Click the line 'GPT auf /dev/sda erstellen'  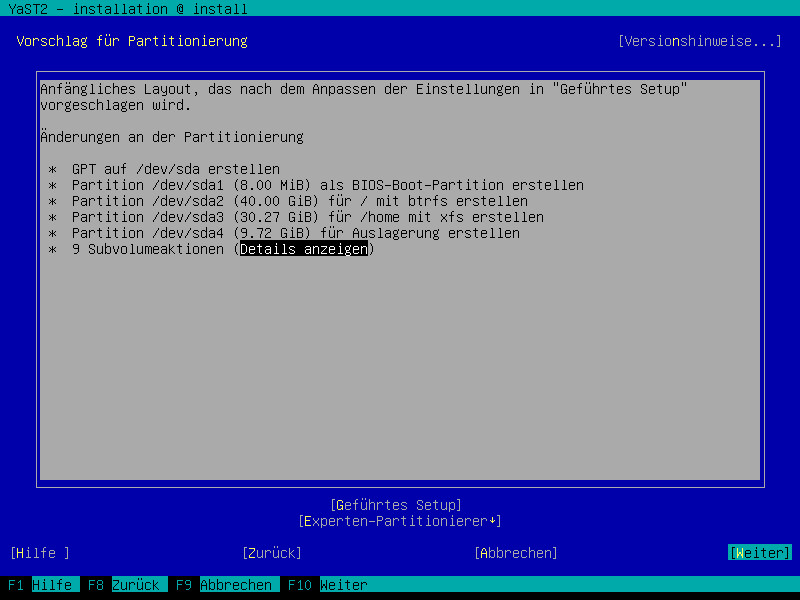176,169
